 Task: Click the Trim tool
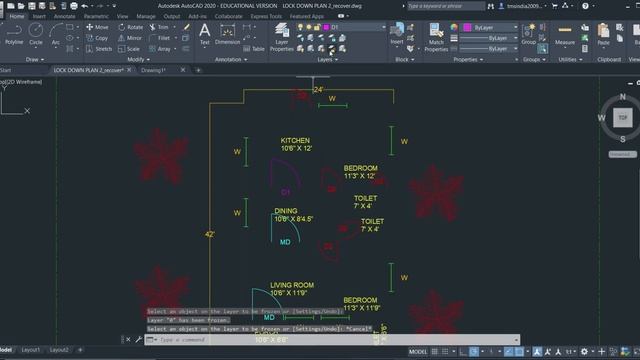coord(158,27)
